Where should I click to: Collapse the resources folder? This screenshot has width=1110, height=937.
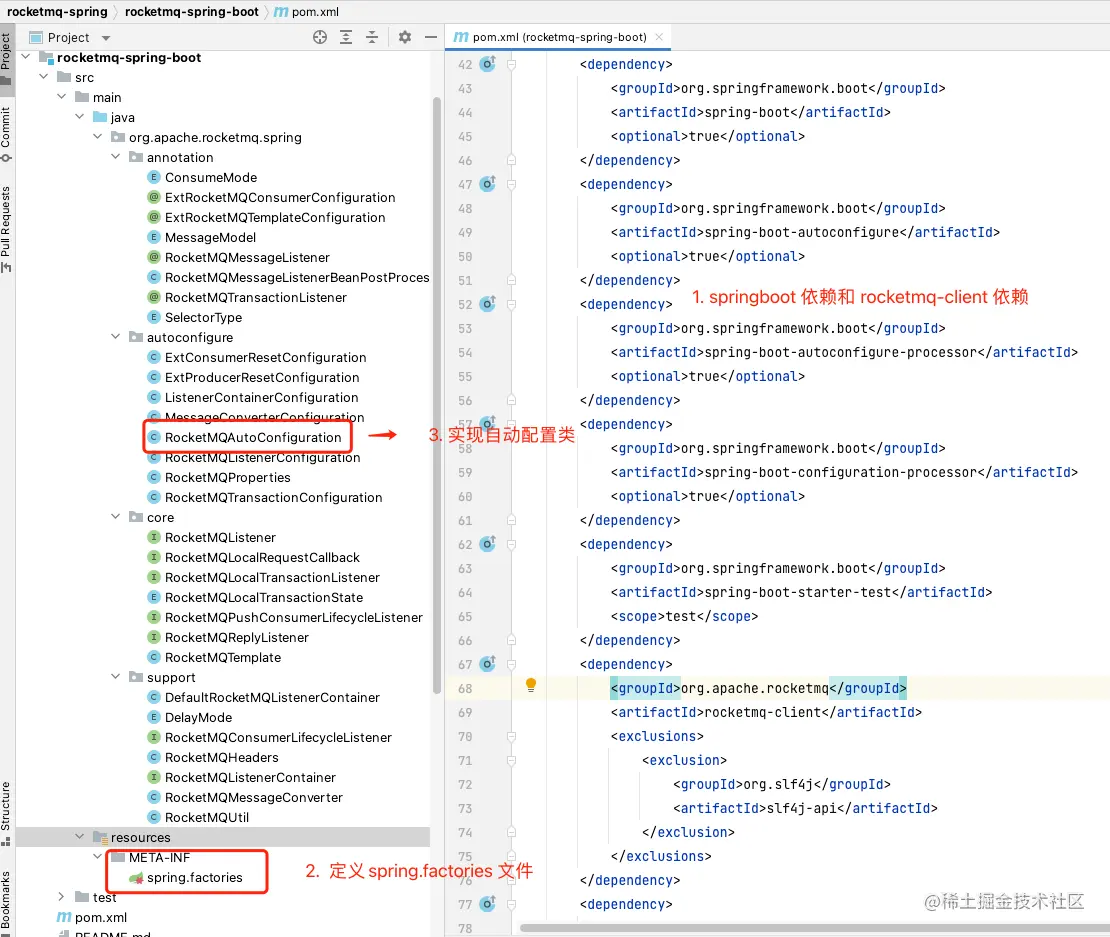tap(80, 837)
